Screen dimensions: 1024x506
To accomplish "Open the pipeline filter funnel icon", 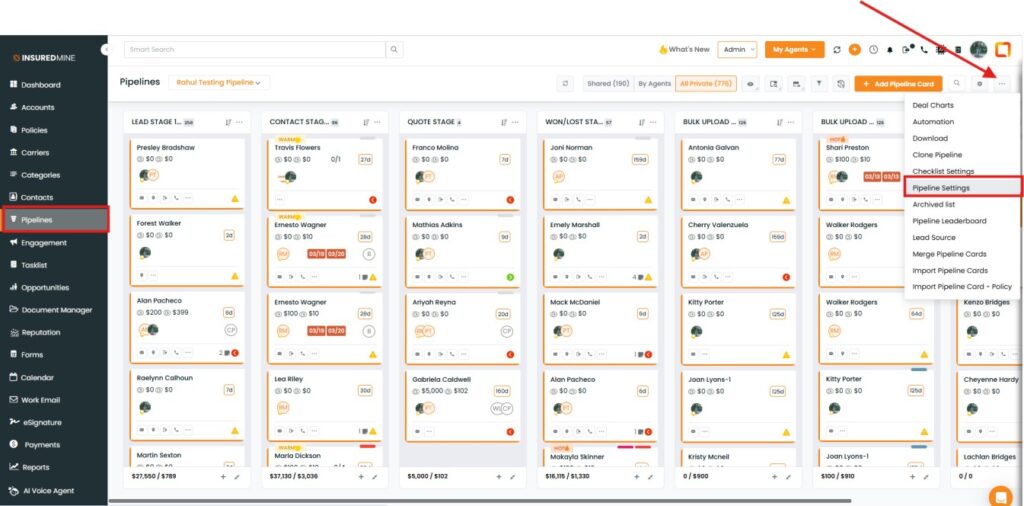I will tap(819, 84).
